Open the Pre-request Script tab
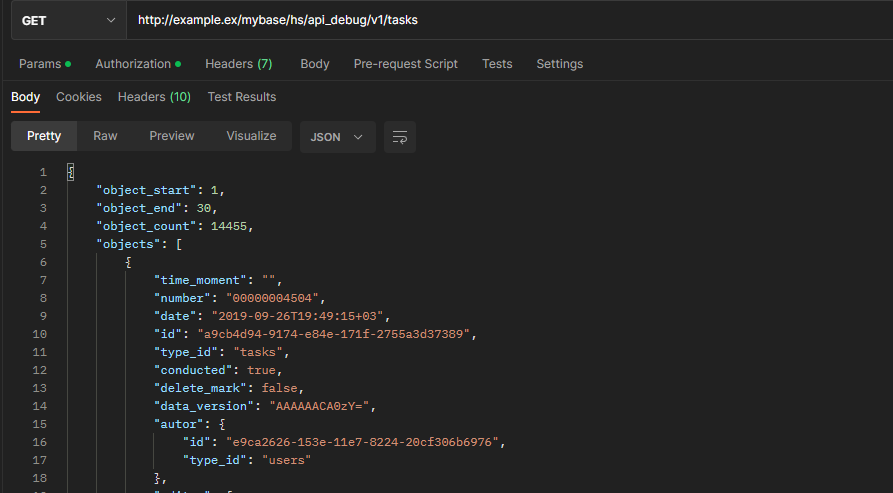The width and height of the screenshot is (893, 493). pyautogui.click(x=405, y=64)
